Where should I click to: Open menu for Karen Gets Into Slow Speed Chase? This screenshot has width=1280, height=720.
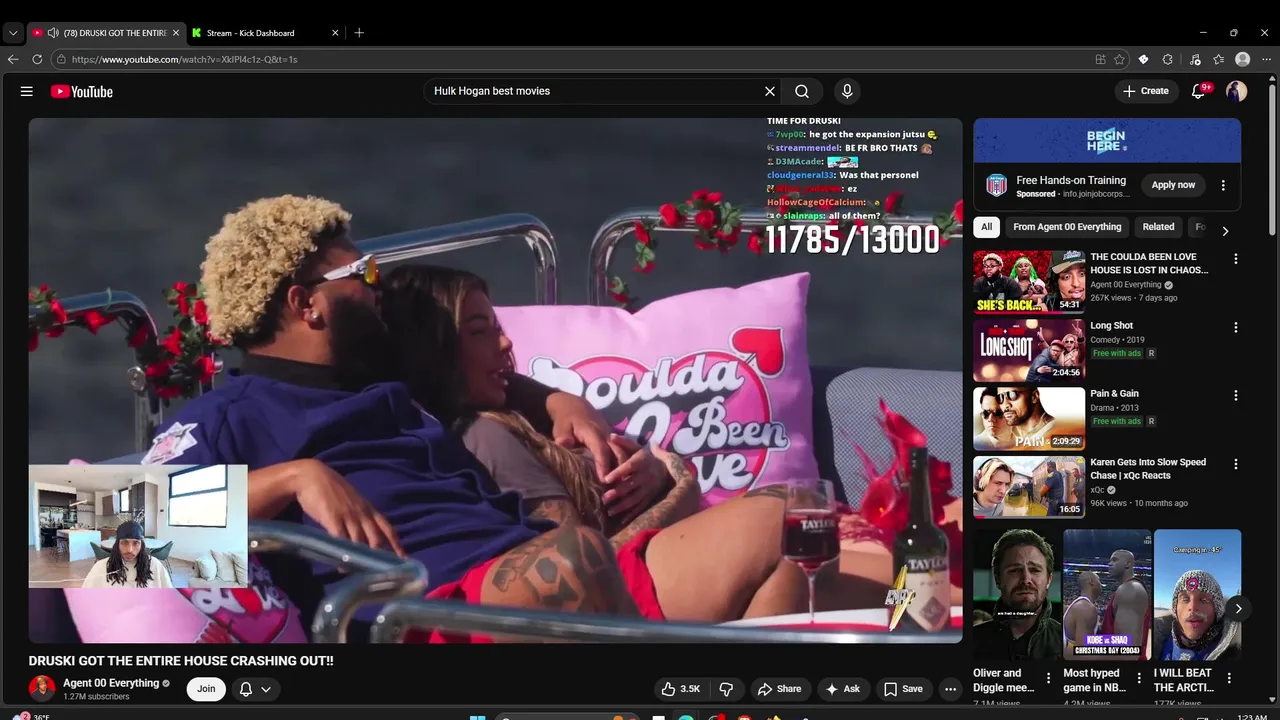click(1236, 464)
